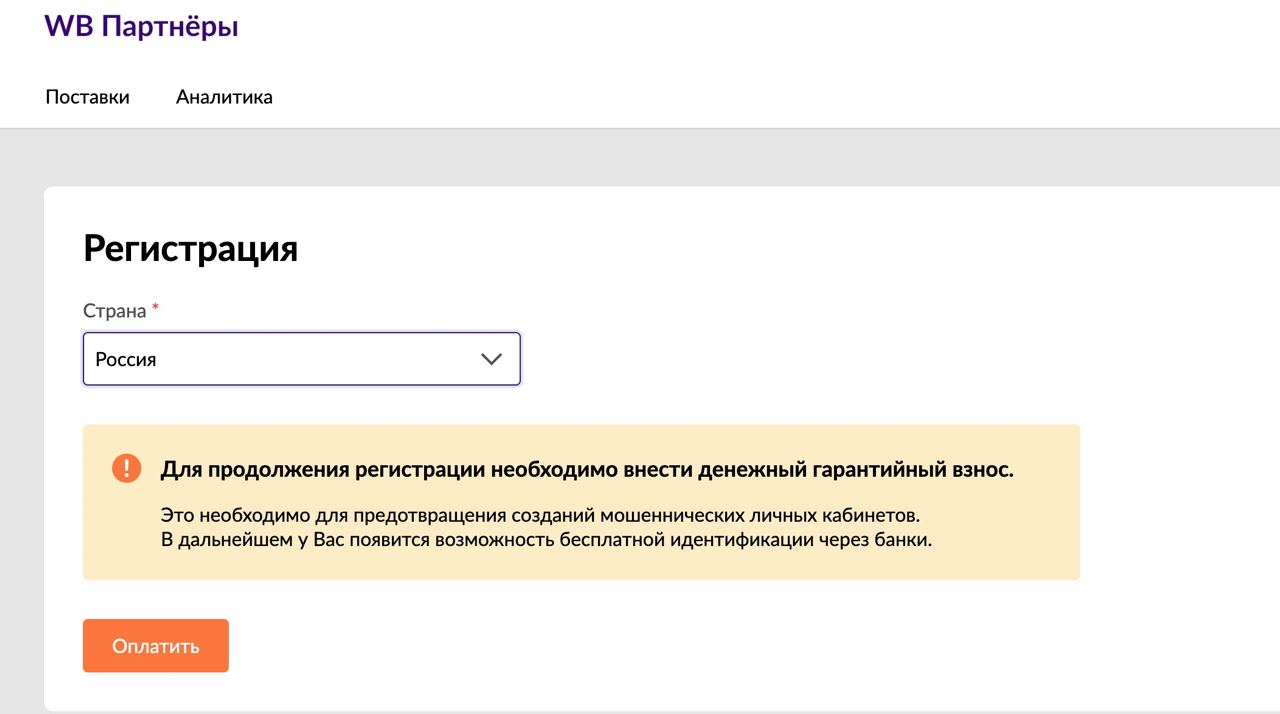1280x714 pixels.
Task: Click the line about мошеннических личных кабинетов
Action: click(540, 516)
